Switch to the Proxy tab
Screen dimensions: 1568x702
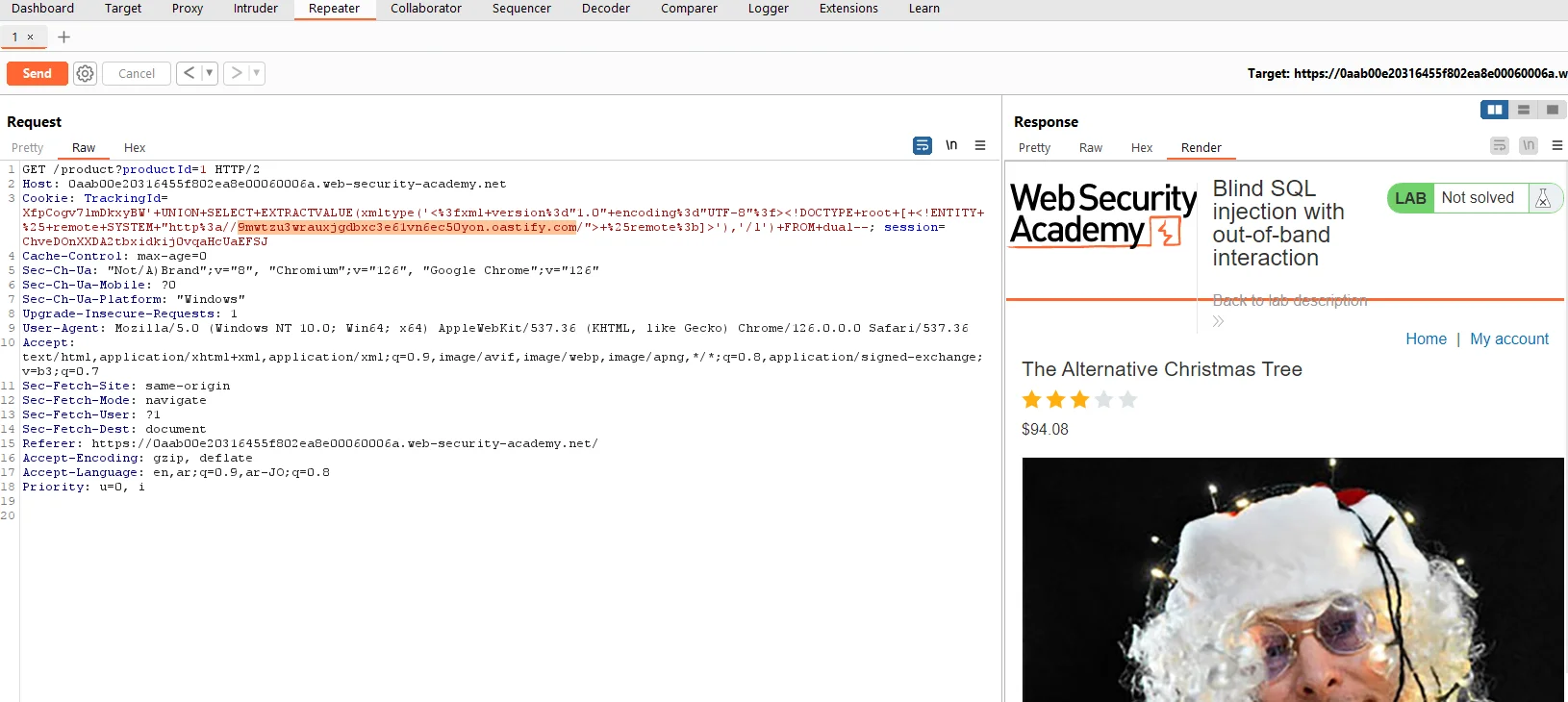pyautogui.click(x=188, y=9)
